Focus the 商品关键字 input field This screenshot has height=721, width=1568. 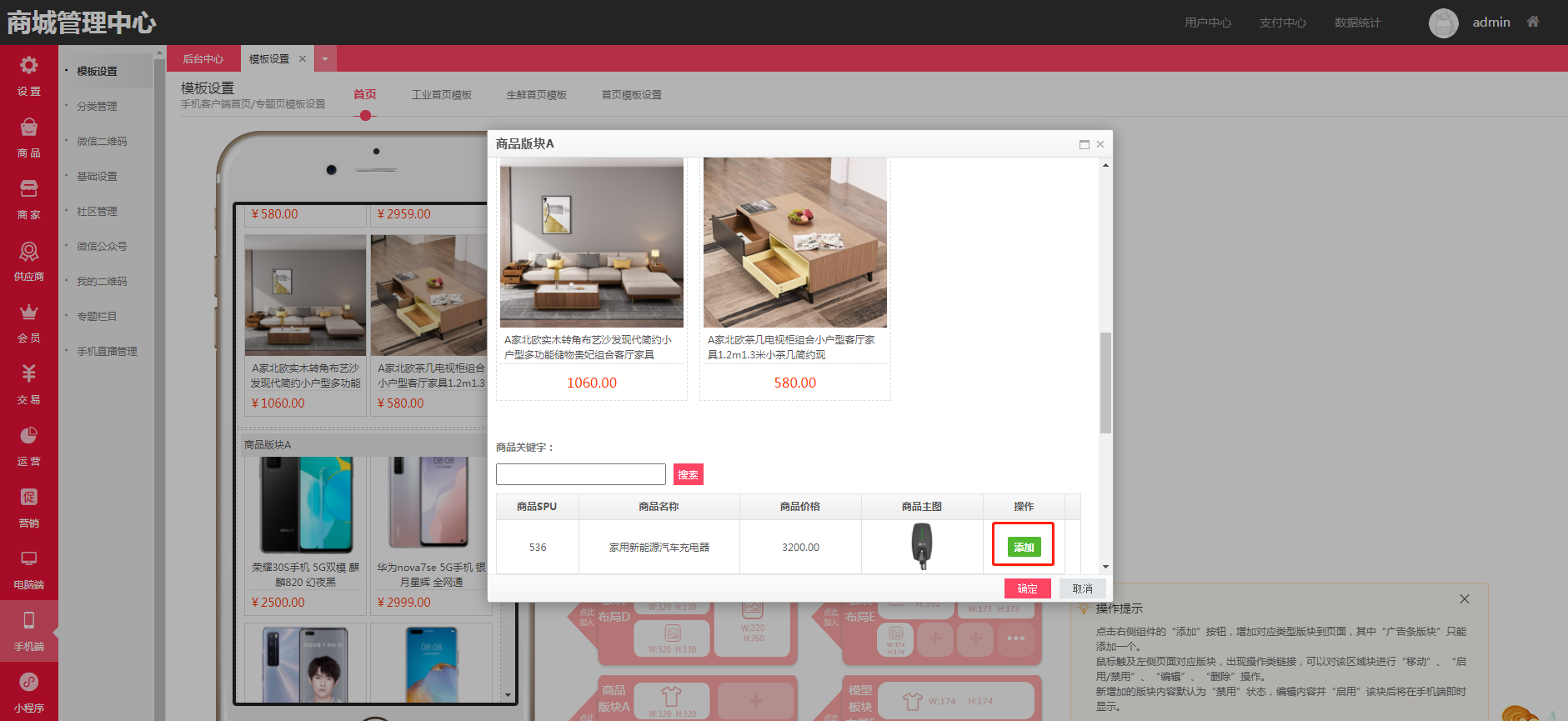[x=581, y=474]
